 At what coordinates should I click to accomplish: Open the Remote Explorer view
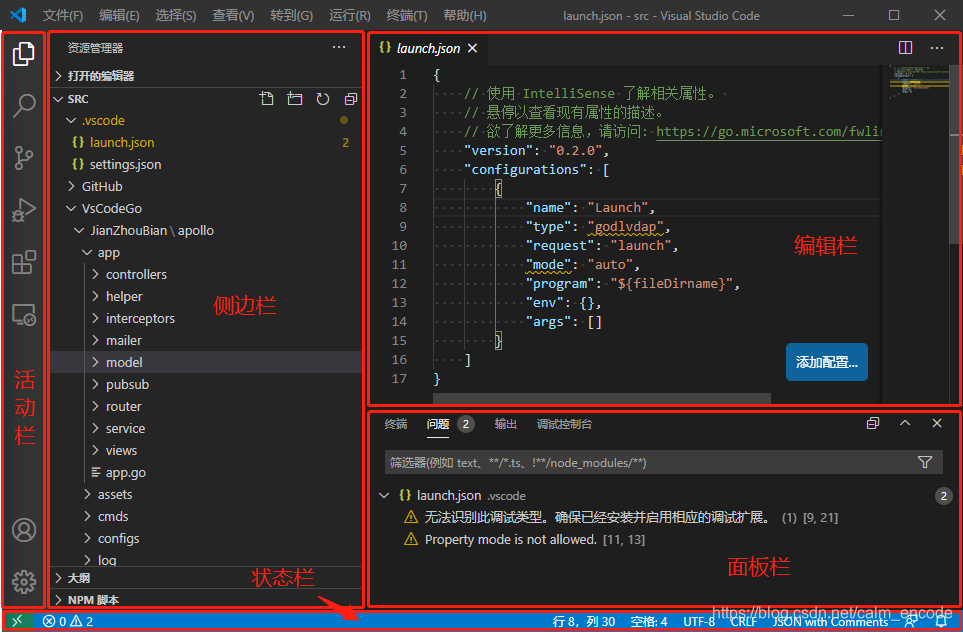24,314
